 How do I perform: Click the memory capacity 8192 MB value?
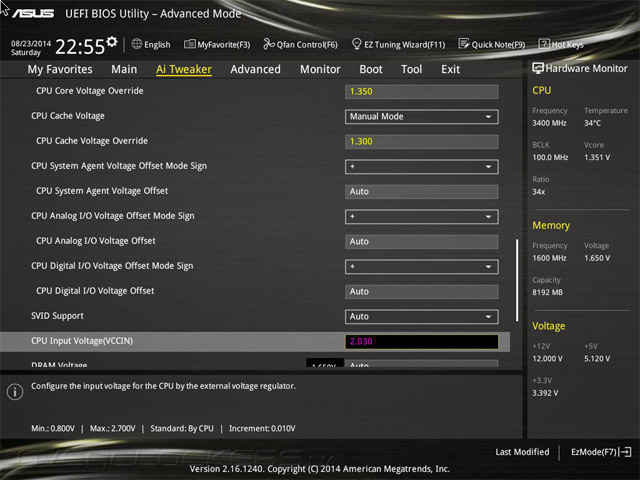[x=547, y=292]
